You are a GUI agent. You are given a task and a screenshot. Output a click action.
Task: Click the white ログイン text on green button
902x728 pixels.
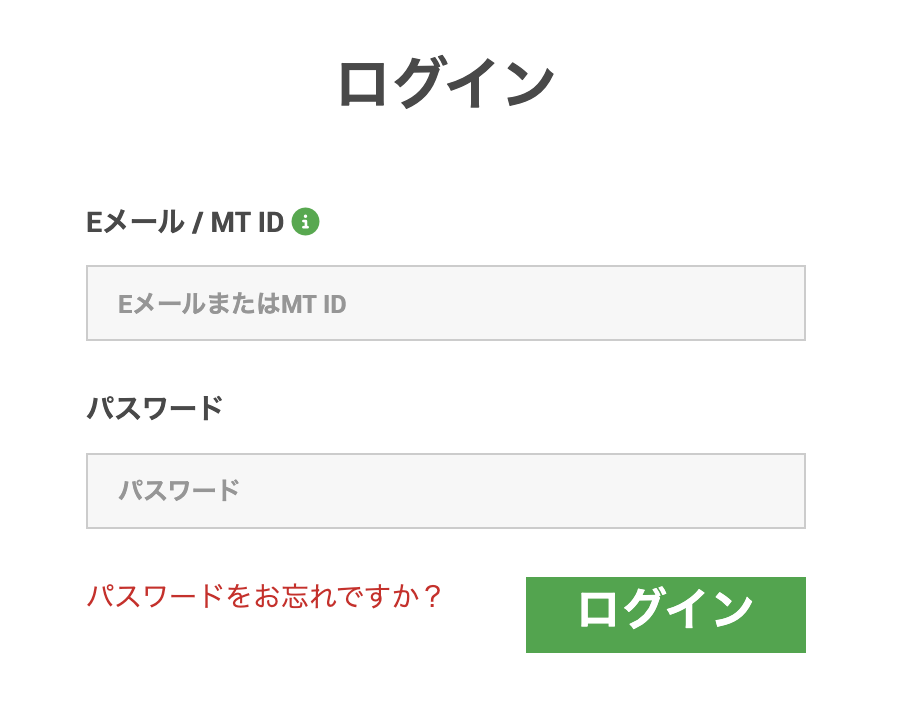(666, 609)
